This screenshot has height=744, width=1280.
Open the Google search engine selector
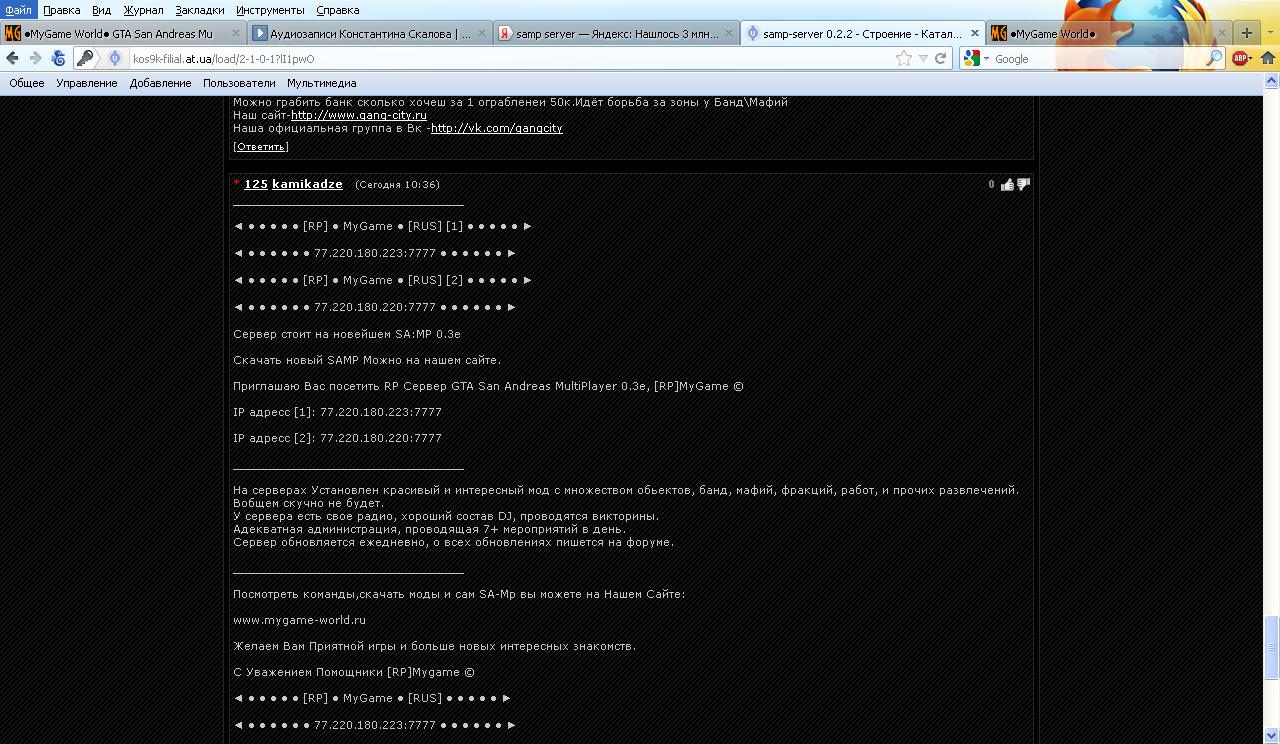[x=976, y=59]
